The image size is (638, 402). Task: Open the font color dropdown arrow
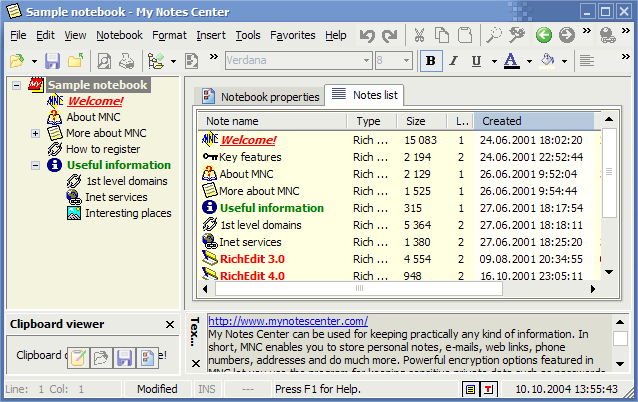tap(528, 61)
